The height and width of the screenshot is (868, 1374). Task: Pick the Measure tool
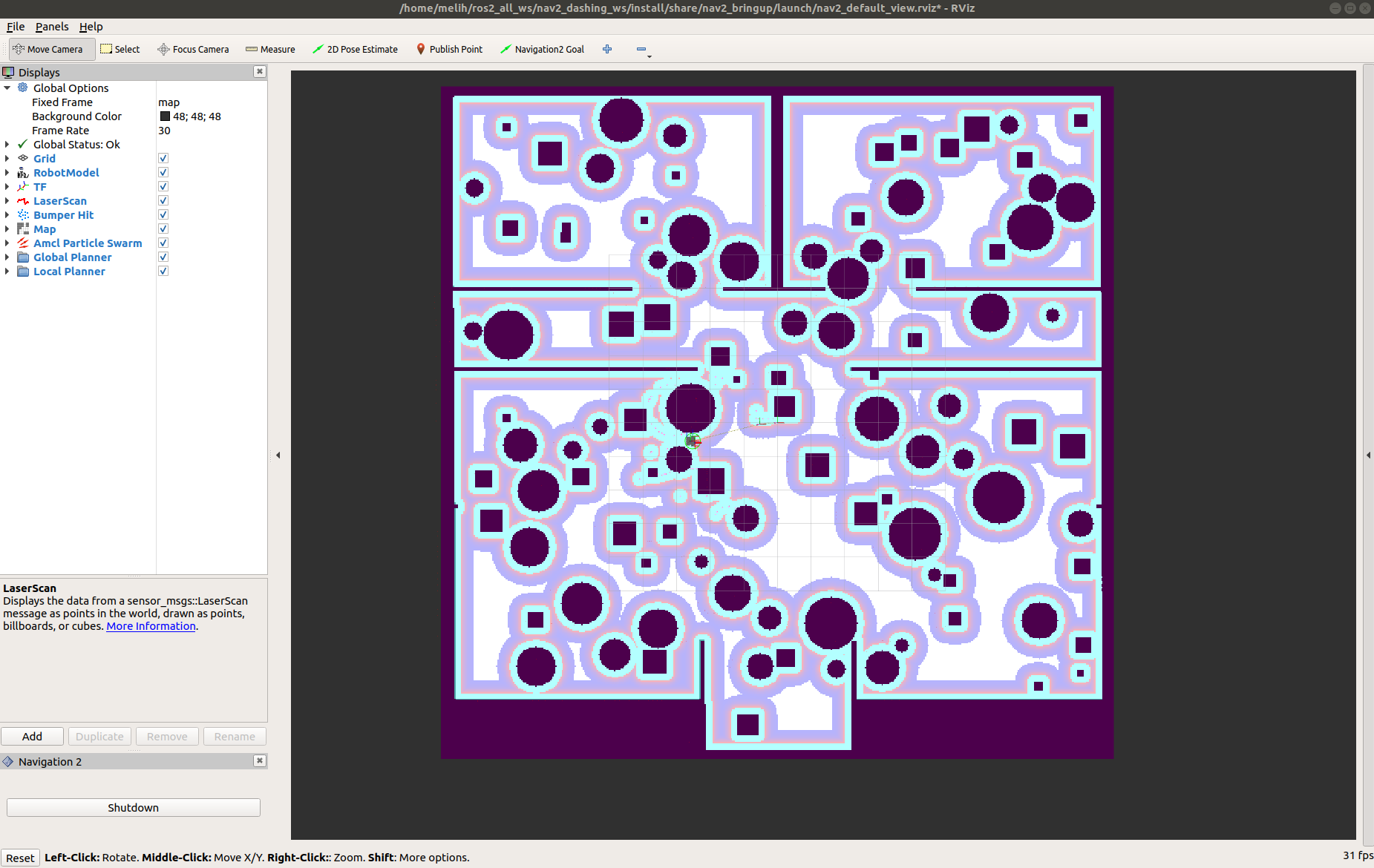(x=270, y=49)
